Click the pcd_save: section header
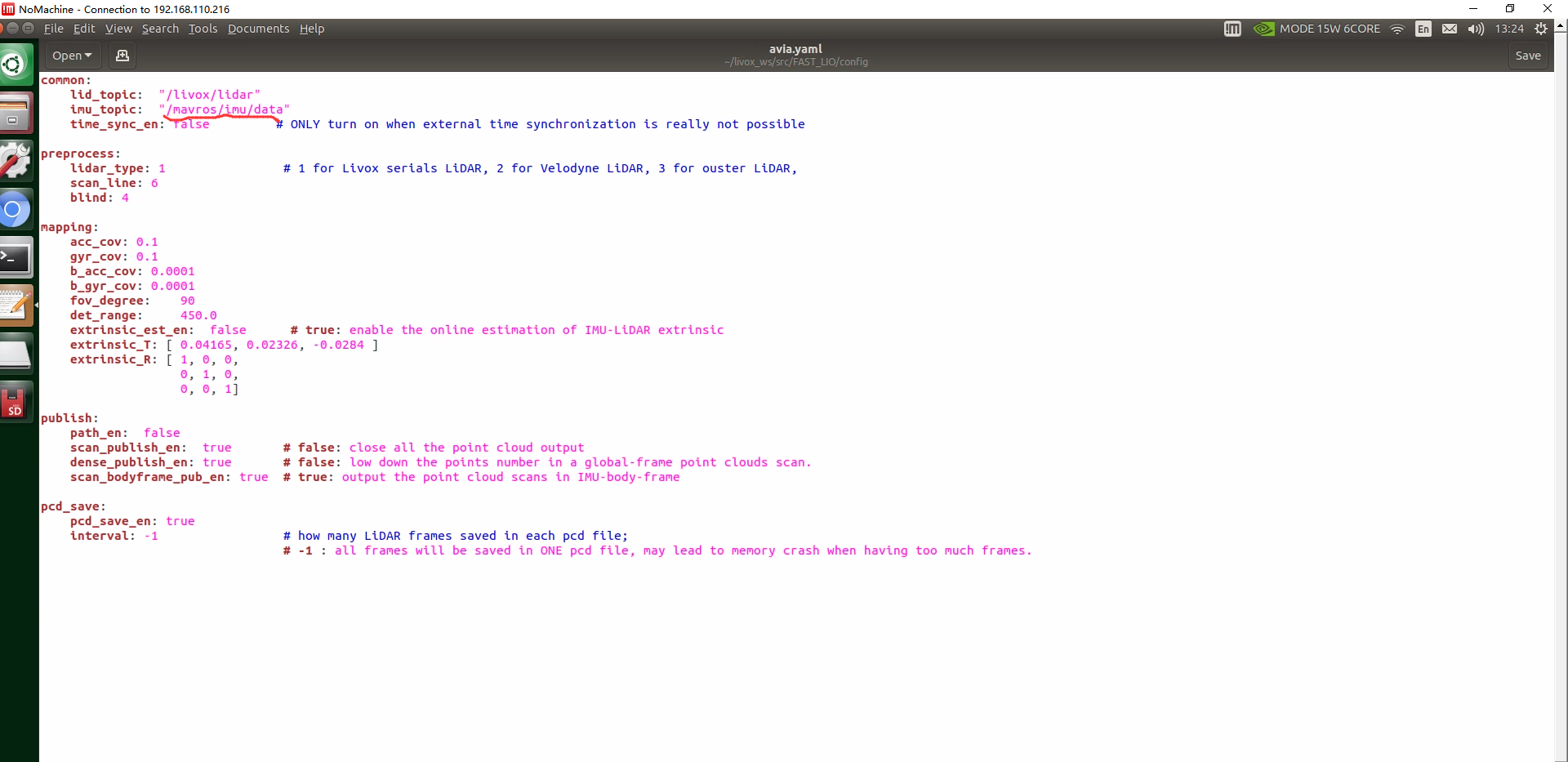 (73, 506)
